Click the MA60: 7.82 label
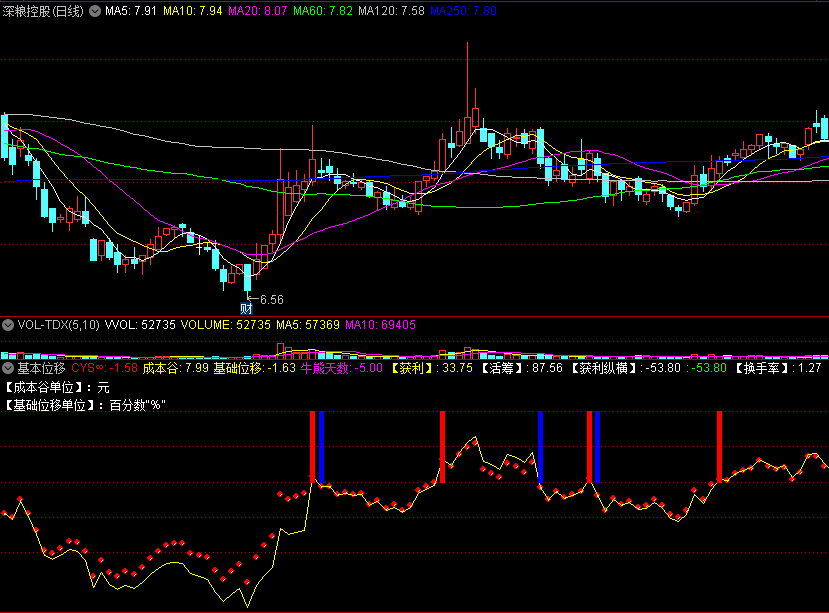The width and height of the screenshot is (829, 613). [x=323, y=11]
